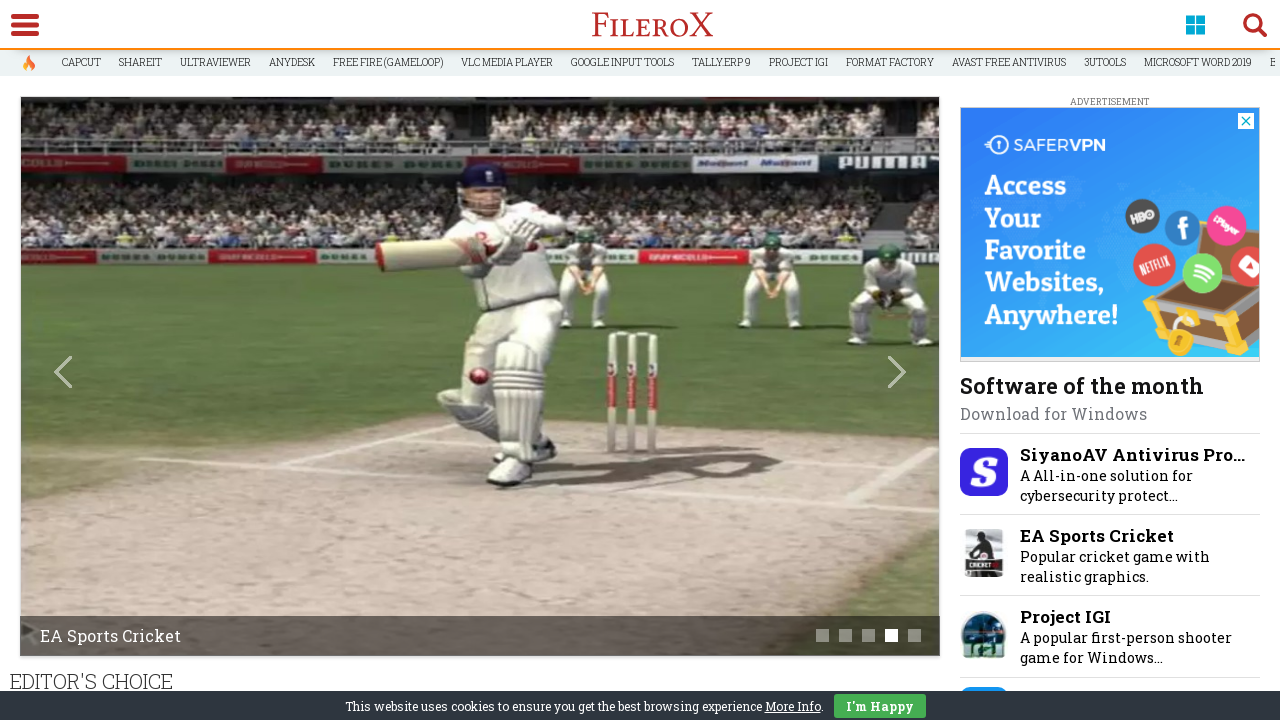Open the Microsoft Word 2019 link
The height and width of the screenshot is (720, 1280).
click(1198, 63)
